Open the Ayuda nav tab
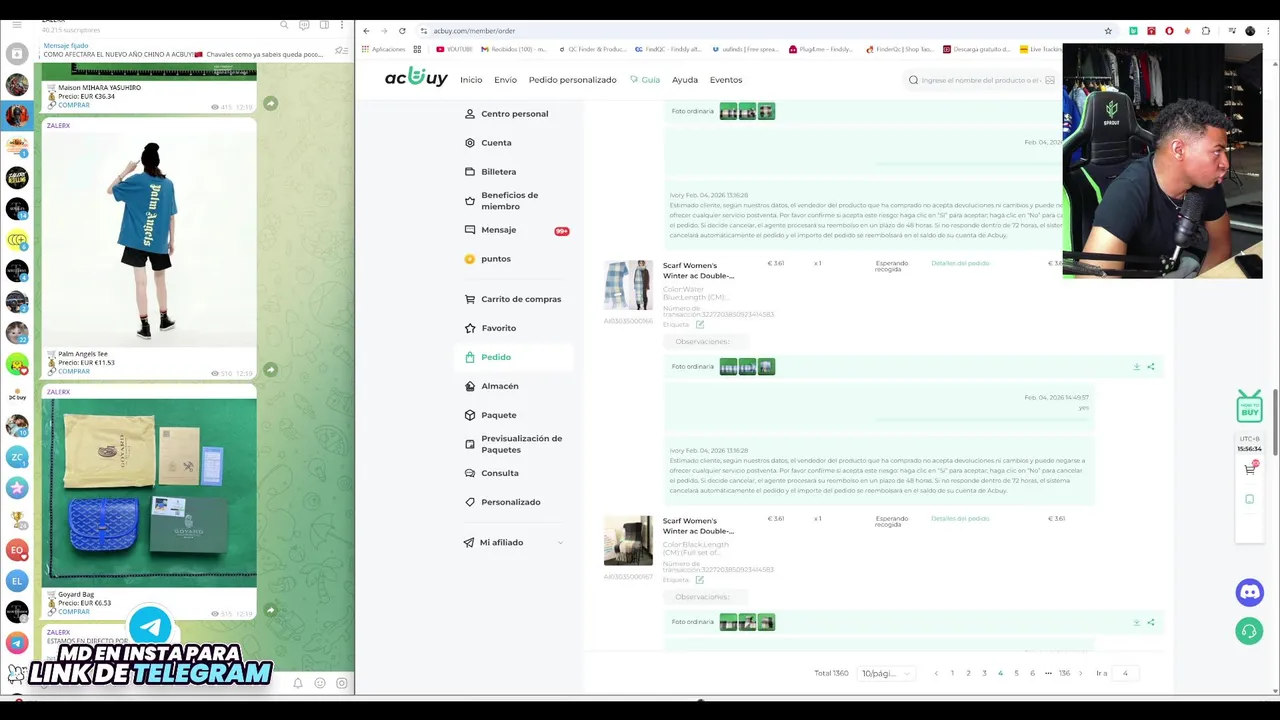The width and height of the screenshot is (1280, 720). pyautogui.click(x=685, y=80)
